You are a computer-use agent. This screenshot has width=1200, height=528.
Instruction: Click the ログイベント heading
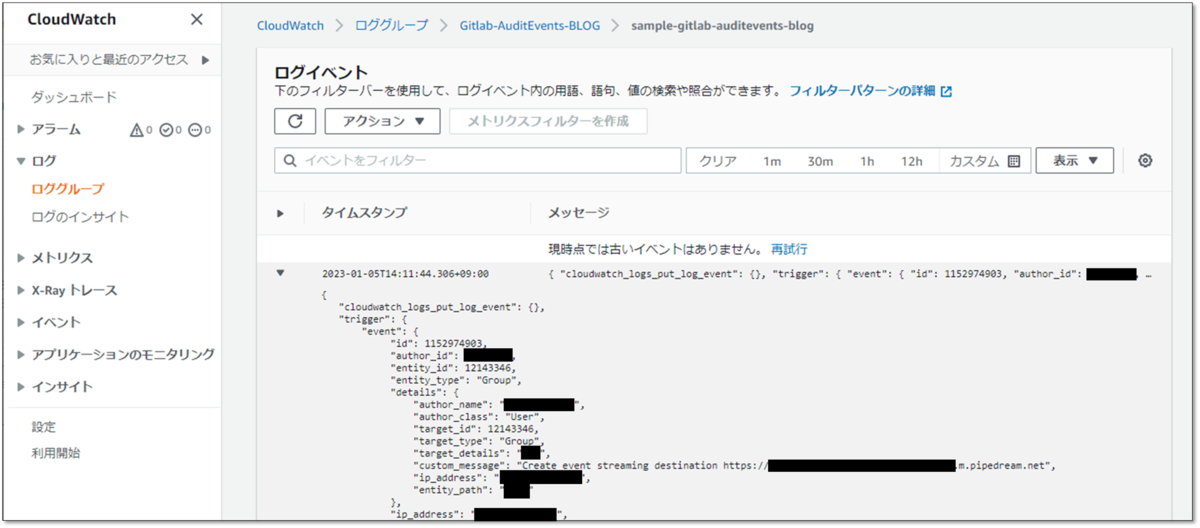pyautogui.click(x=321, y=73)
